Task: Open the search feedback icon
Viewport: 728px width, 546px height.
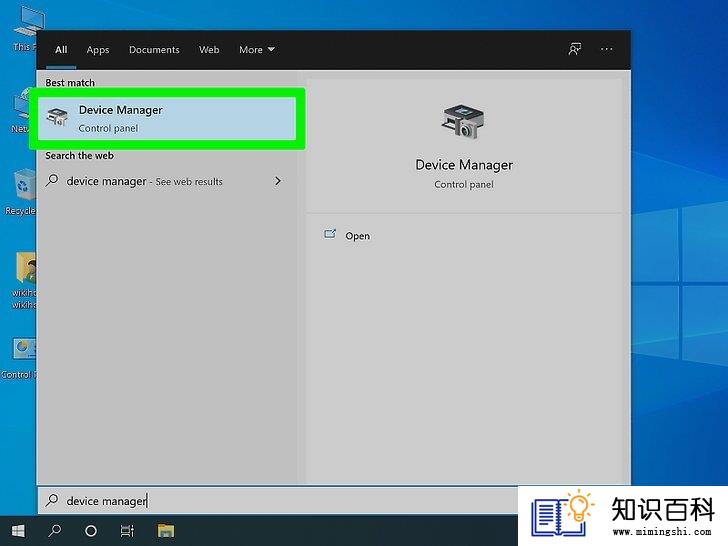Action: click(x=575, y=49)
